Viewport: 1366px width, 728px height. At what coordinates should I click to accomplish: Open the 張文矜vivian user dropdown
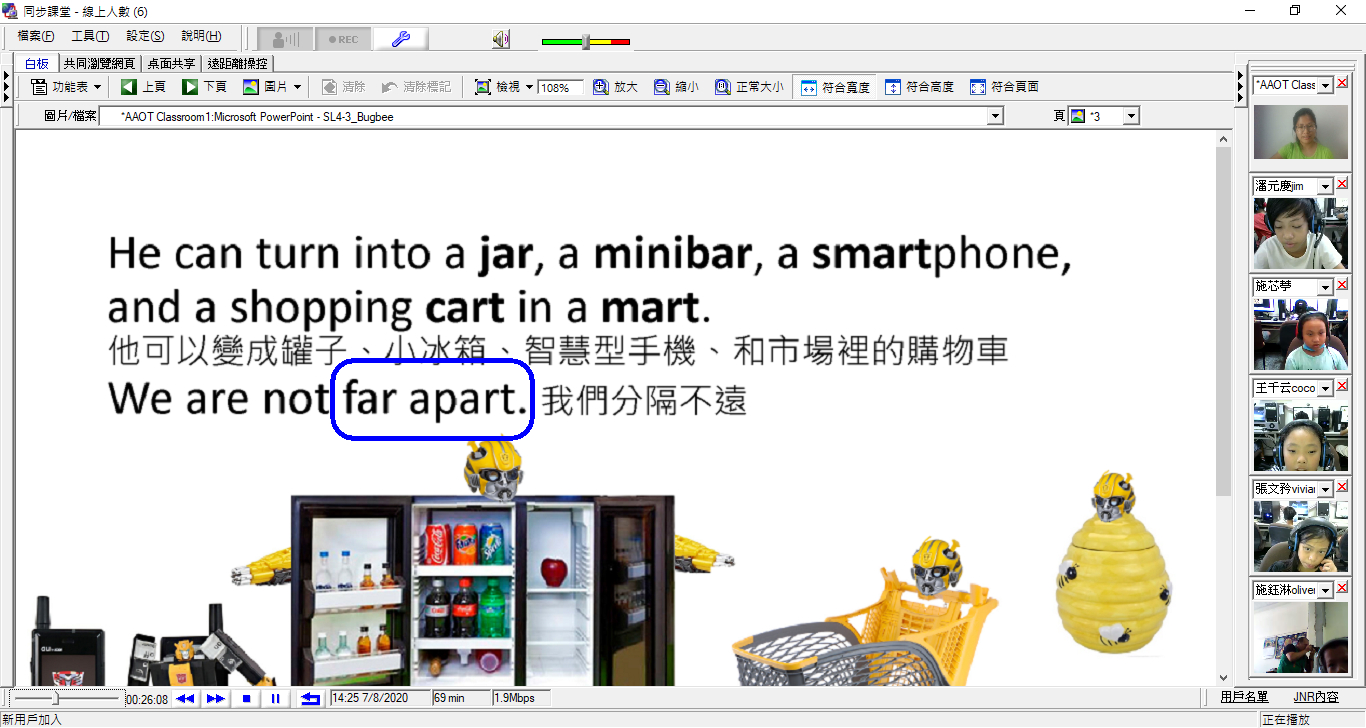(x=1326, y=490)
